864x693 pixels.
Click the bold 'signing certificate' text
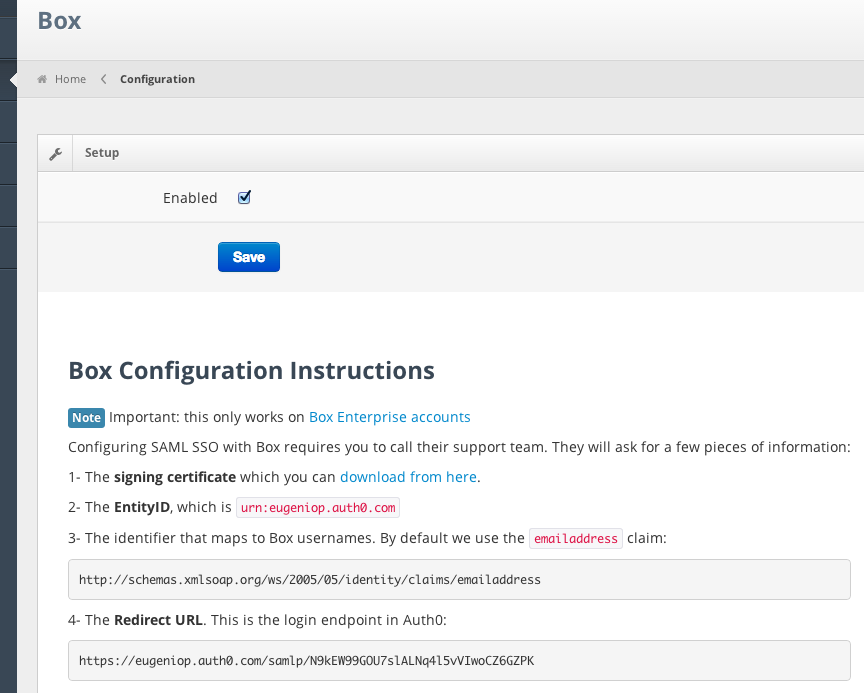175,477
